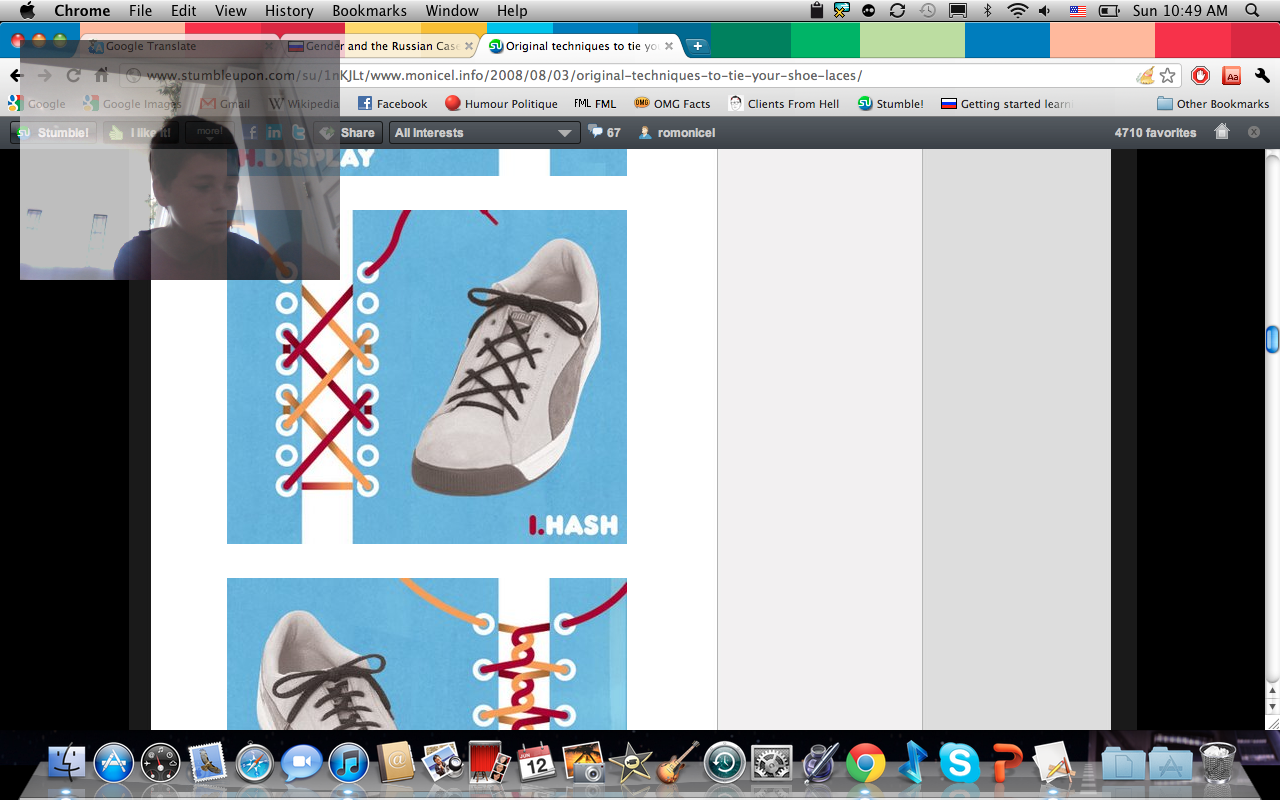Click the Twitter share icon
This screenshot has height=800, width=1280.
click(297, 132)
